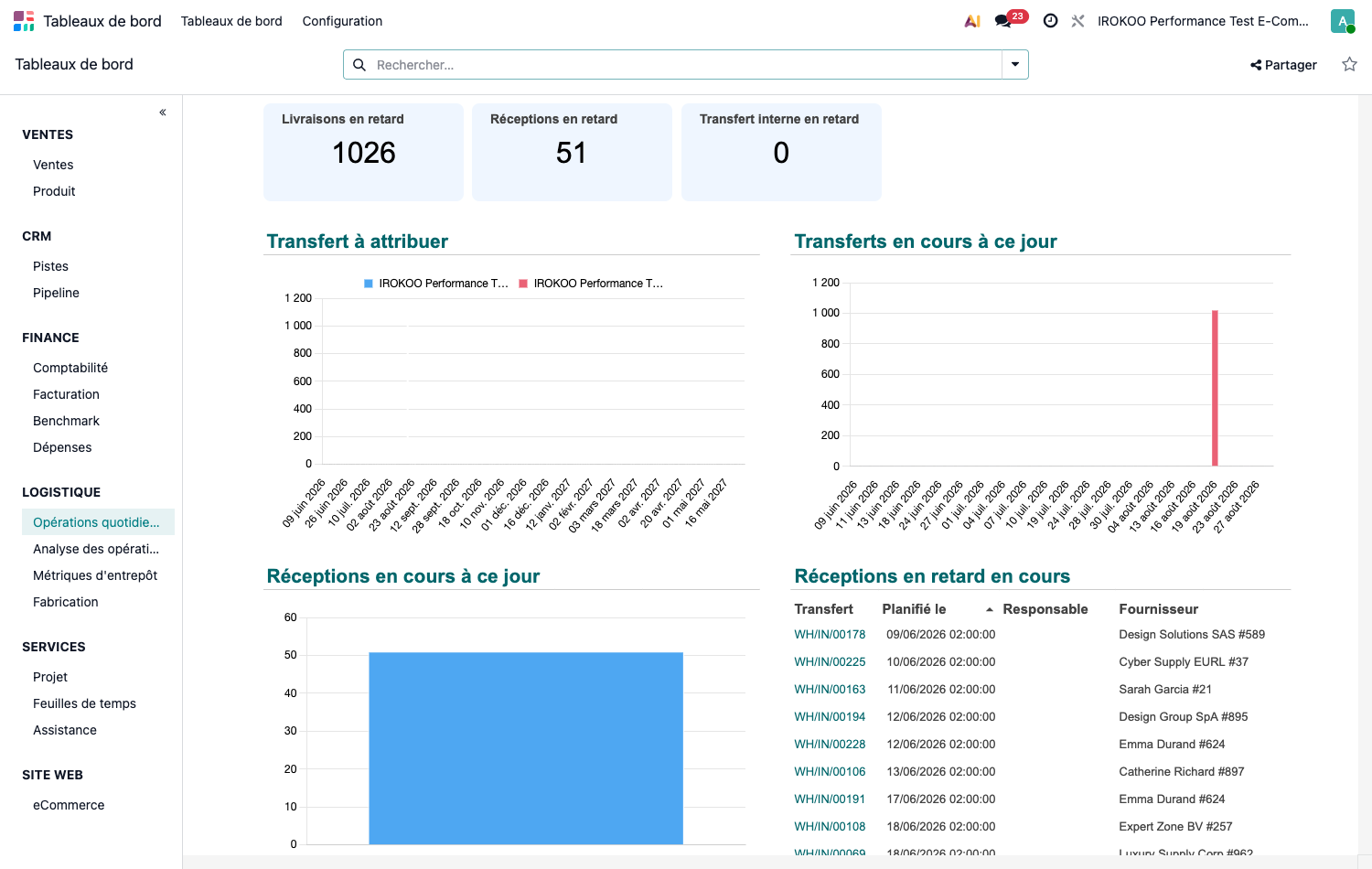Open the debug tools wrench icon

tap(1078, 21)
